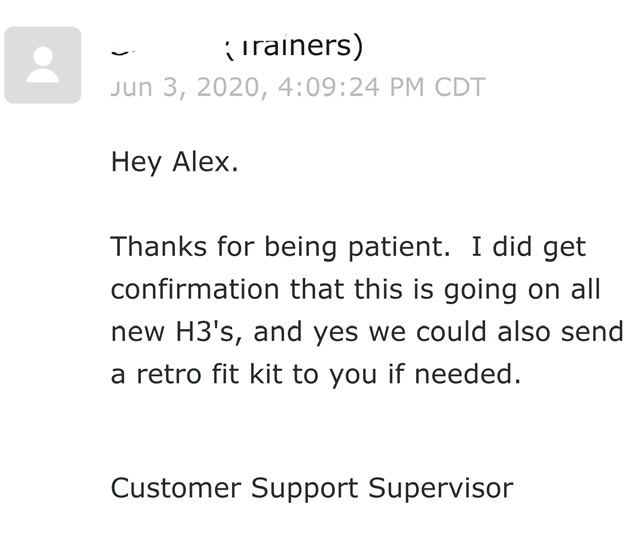Click the word "confirmation" in the message
This screenshot has height=557, width=640.
[x=195, y=289]
